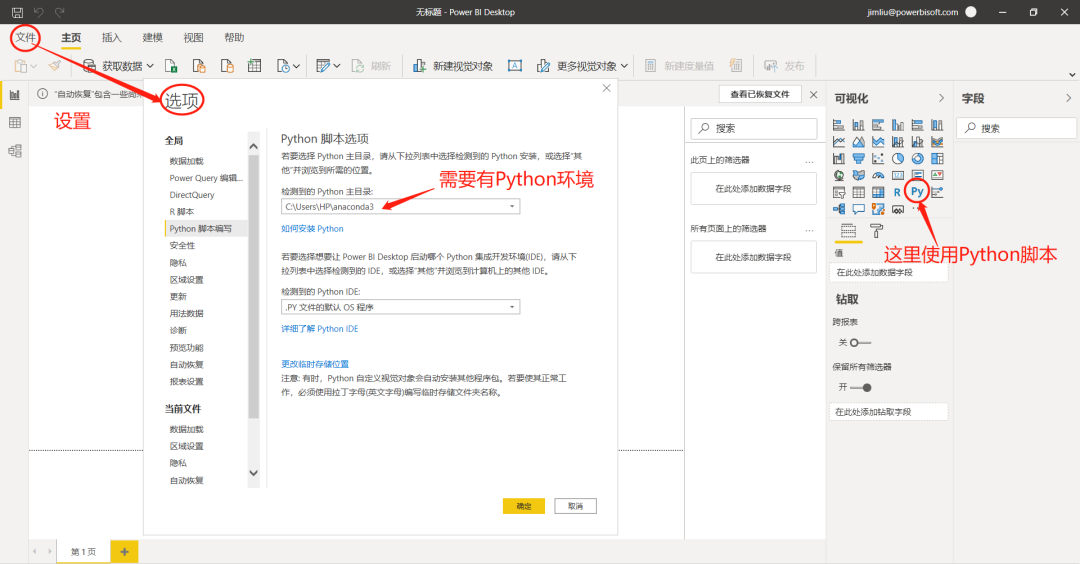Open the 文件 menu
The height and width of the screenshot is (564, 1080).
point(25,37)
